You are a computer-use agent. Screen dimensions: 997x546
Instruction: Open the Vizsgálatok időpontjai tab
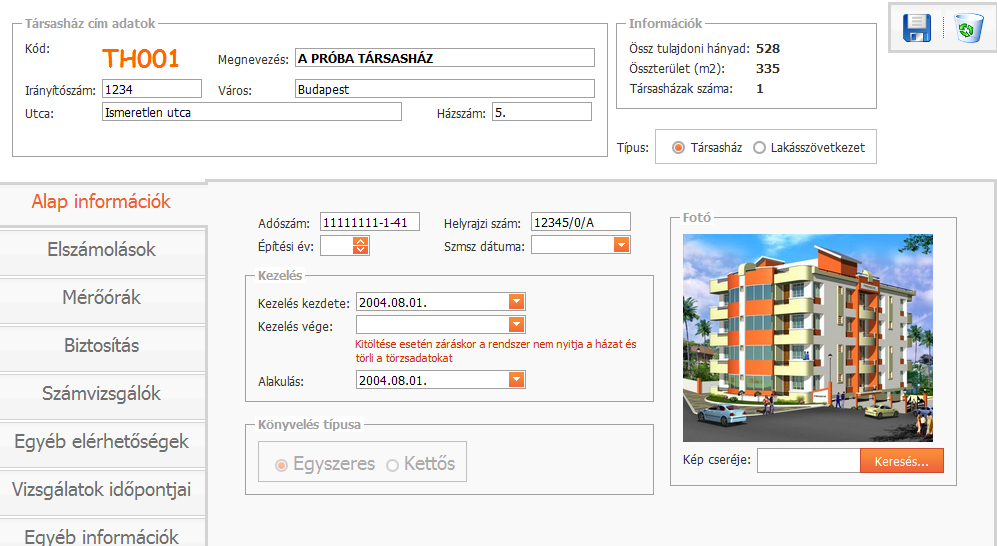[x=102, y=490]
